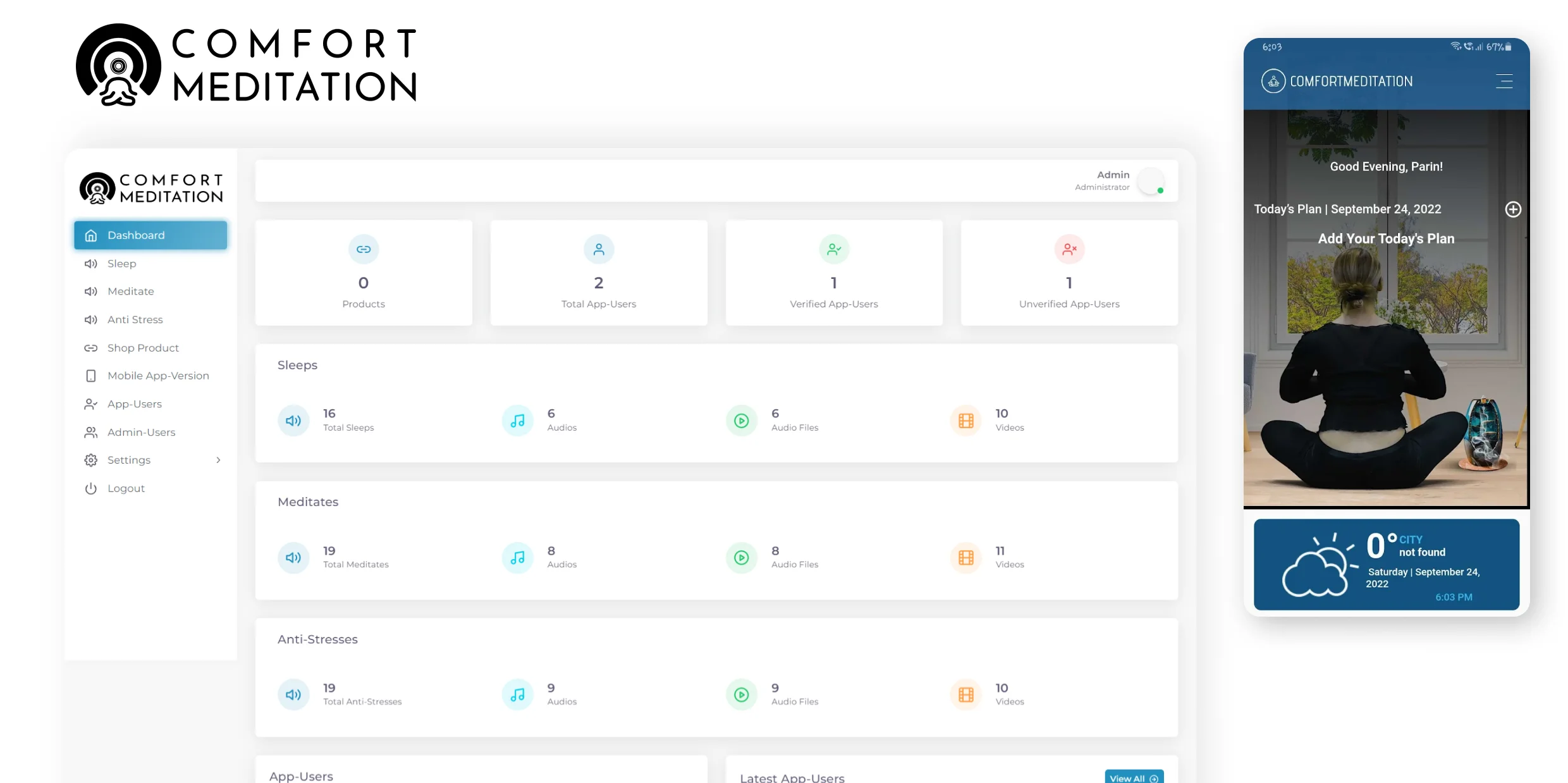Open the Admin-Users sidebar link
This screenshot has width=1568, height=783.
tap(141, 433)
